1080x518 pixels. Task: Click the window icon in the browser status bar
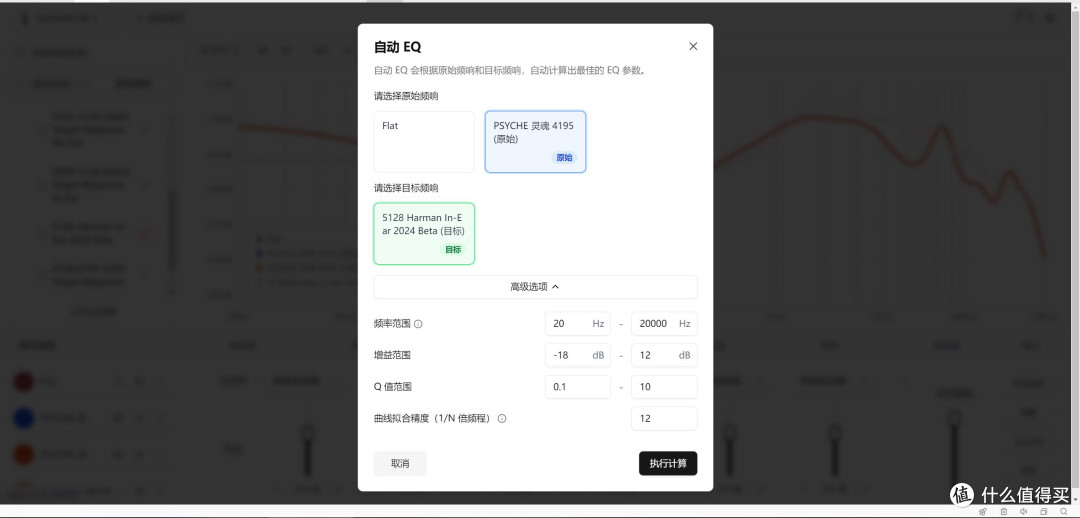tap(1043, 512)
